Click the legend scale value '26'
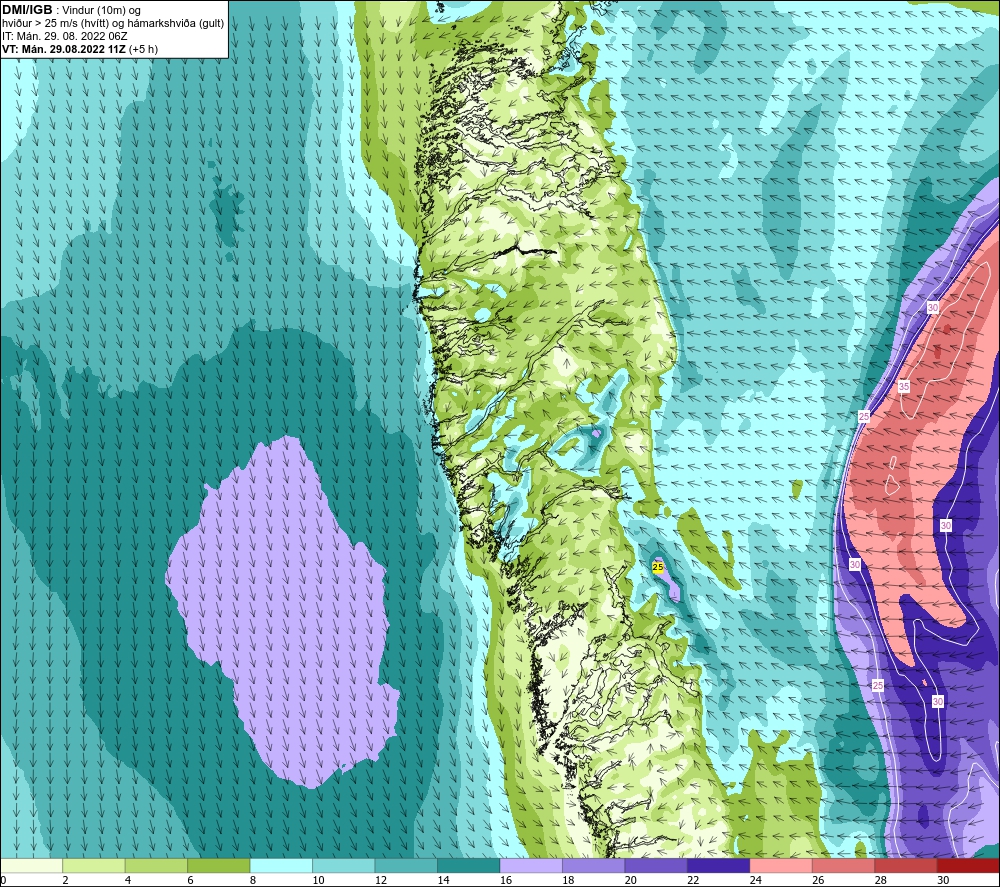1000x887 pixels. 818,880
